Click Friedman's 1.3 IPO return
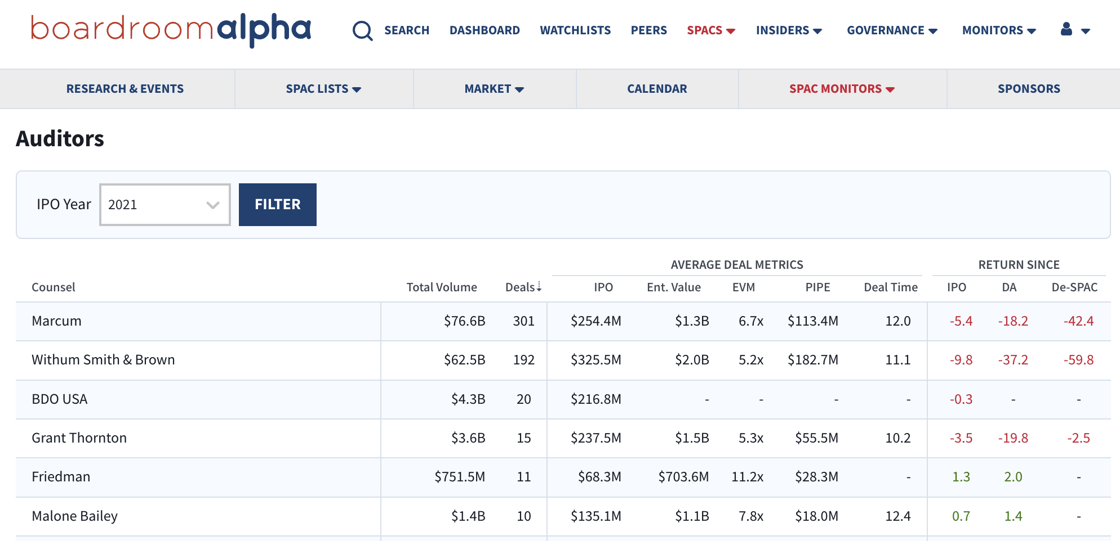 coord(961,477)
